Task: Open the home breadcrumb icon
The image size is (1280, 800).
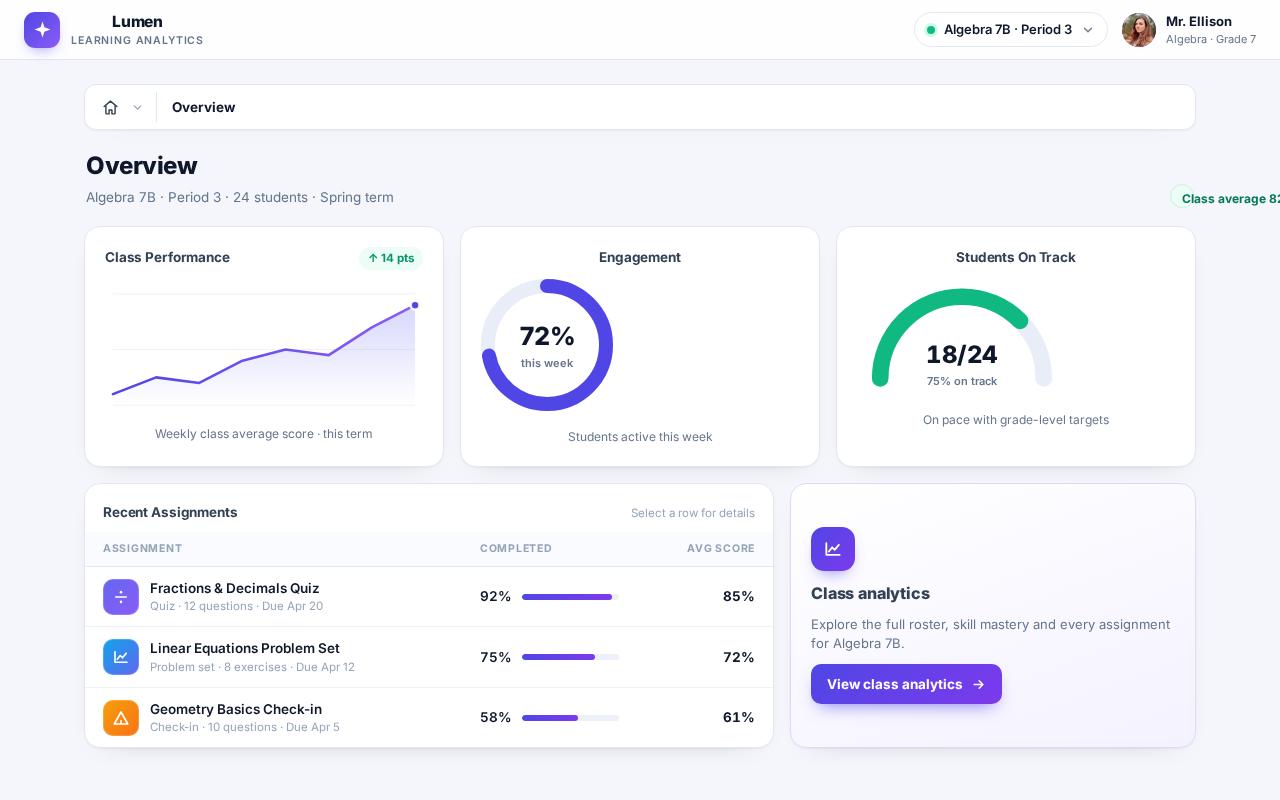Action: pyautogui.click(x=111, y=107)
